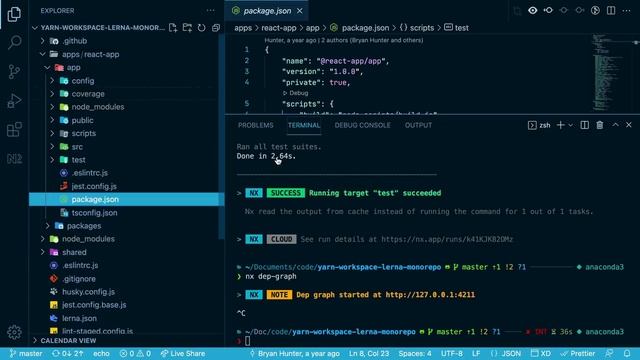Toggle file blame eye icon in editor toolbar
The height and width of the screenshot is (360, 640).
[x=533, y=11]
